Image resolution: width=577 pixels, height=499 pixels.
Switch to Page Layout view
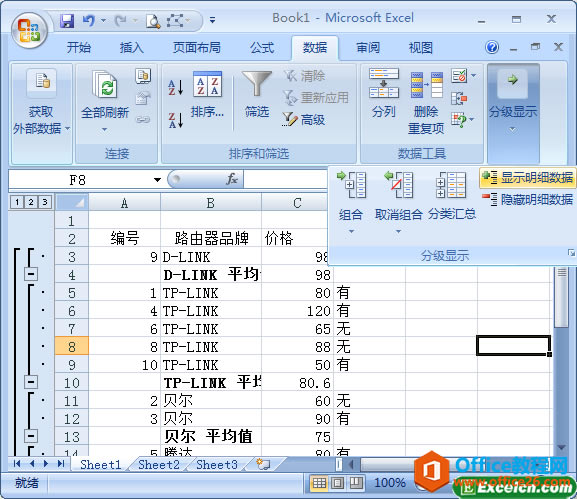tap(337, 482)
